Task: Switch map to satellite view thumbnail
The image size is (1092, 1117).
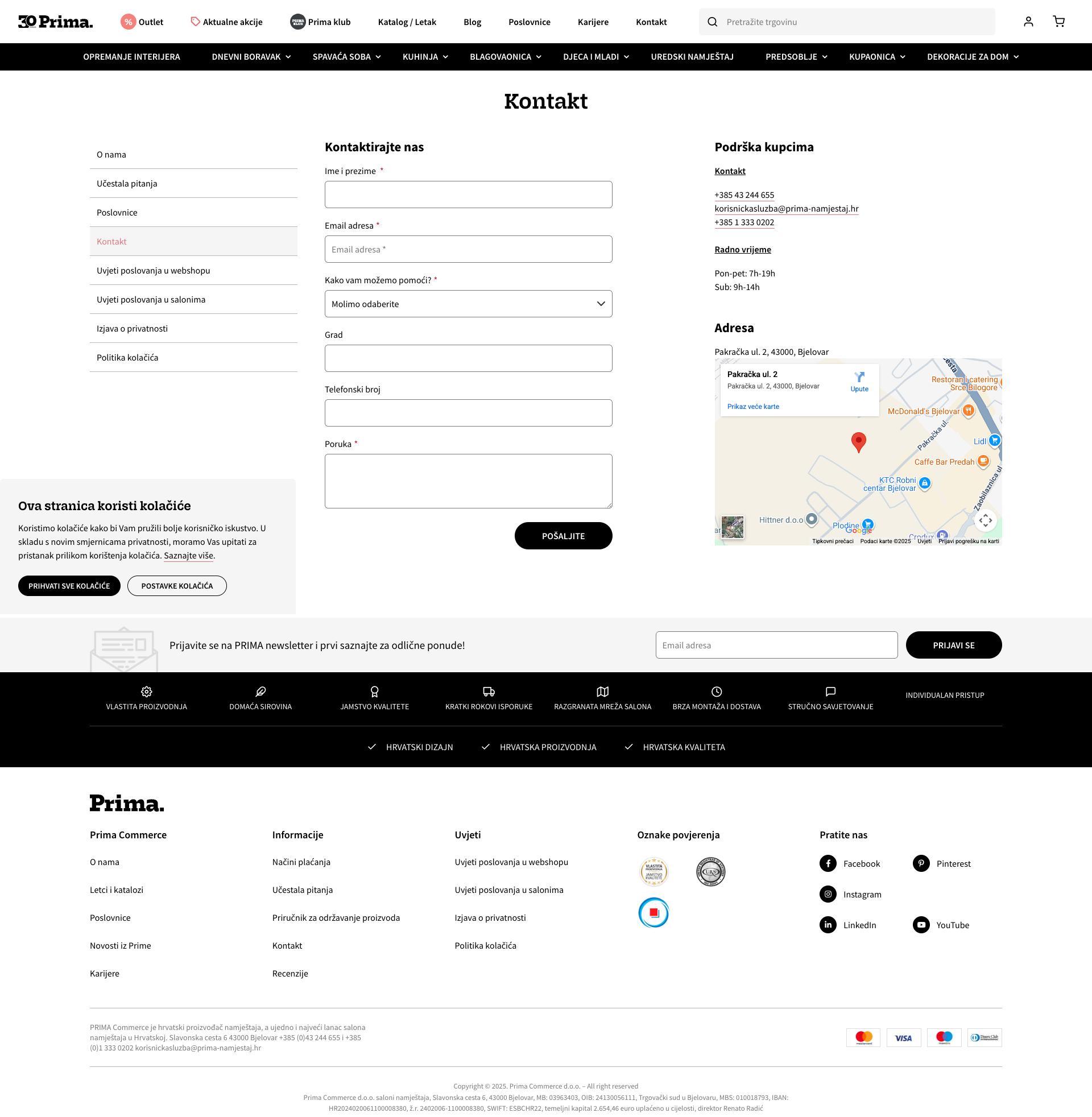Action: (x=733, y=527)
